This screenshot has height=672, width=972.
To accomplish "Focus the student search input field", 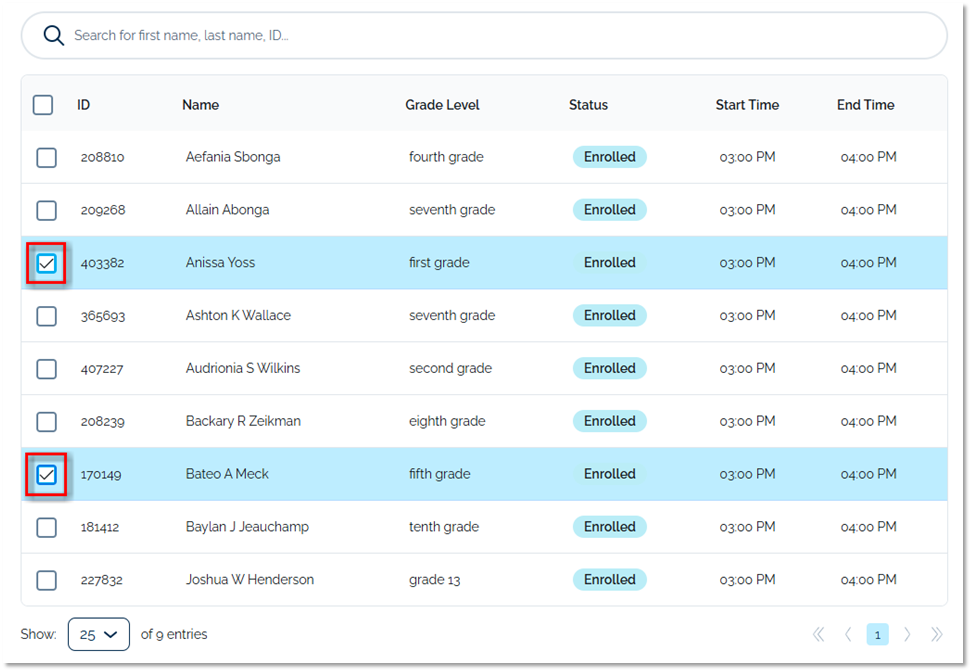I will click(x=500, y=36).
